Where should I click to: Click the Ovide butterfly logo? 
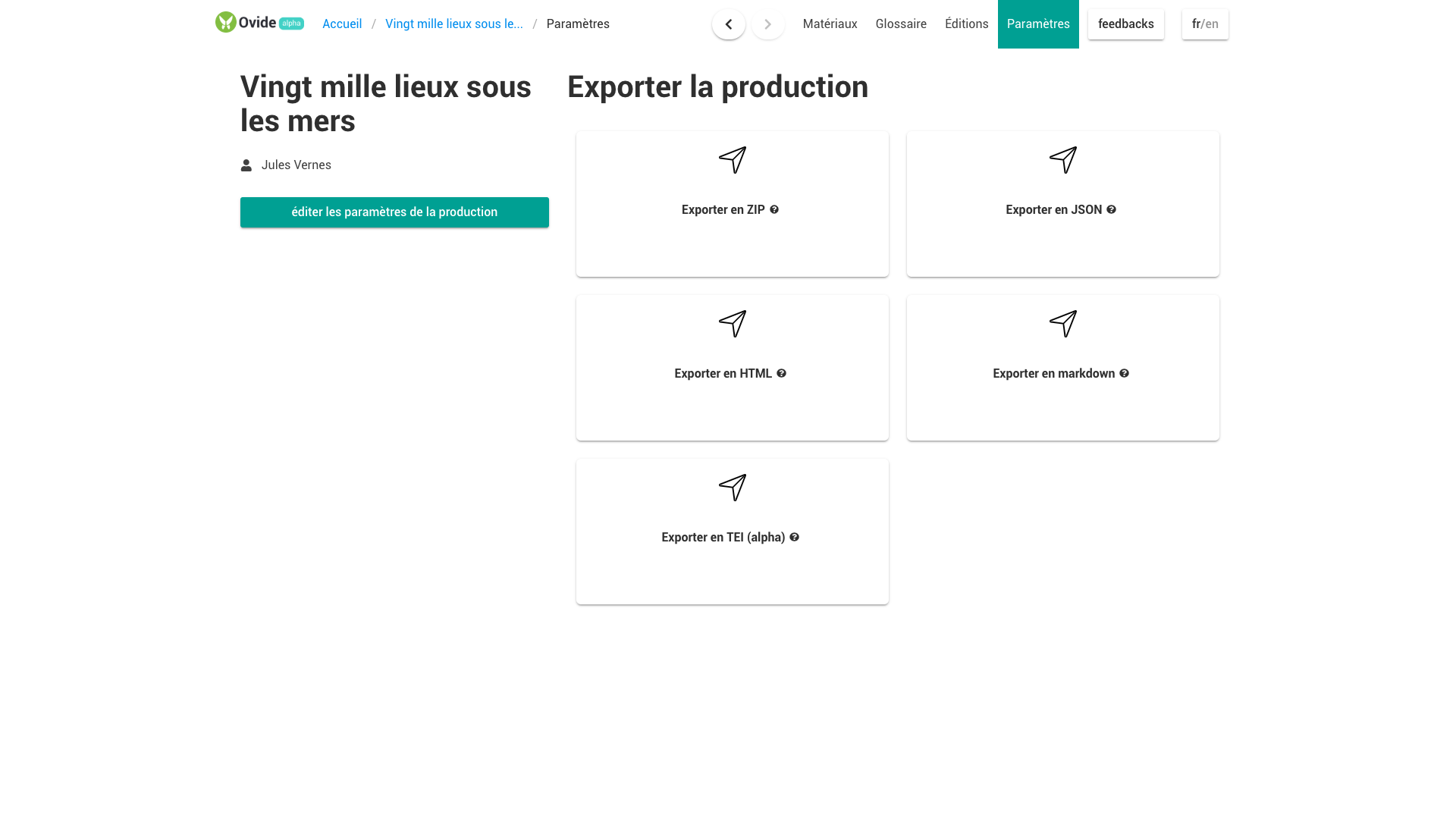coord(226,22)
